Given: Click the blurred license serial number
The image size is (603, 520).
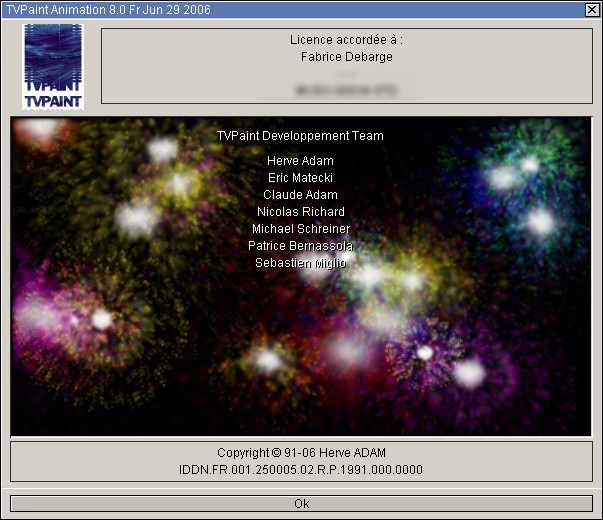Looking at the screenshot, I should pyautogui.click(x=346, y=90).
